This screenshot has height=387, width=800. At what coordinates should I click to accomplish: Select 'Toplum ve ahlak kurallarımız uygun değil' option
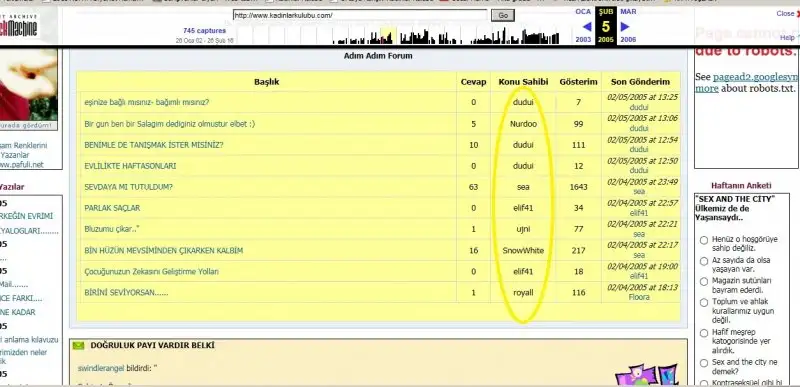point(704,302)
